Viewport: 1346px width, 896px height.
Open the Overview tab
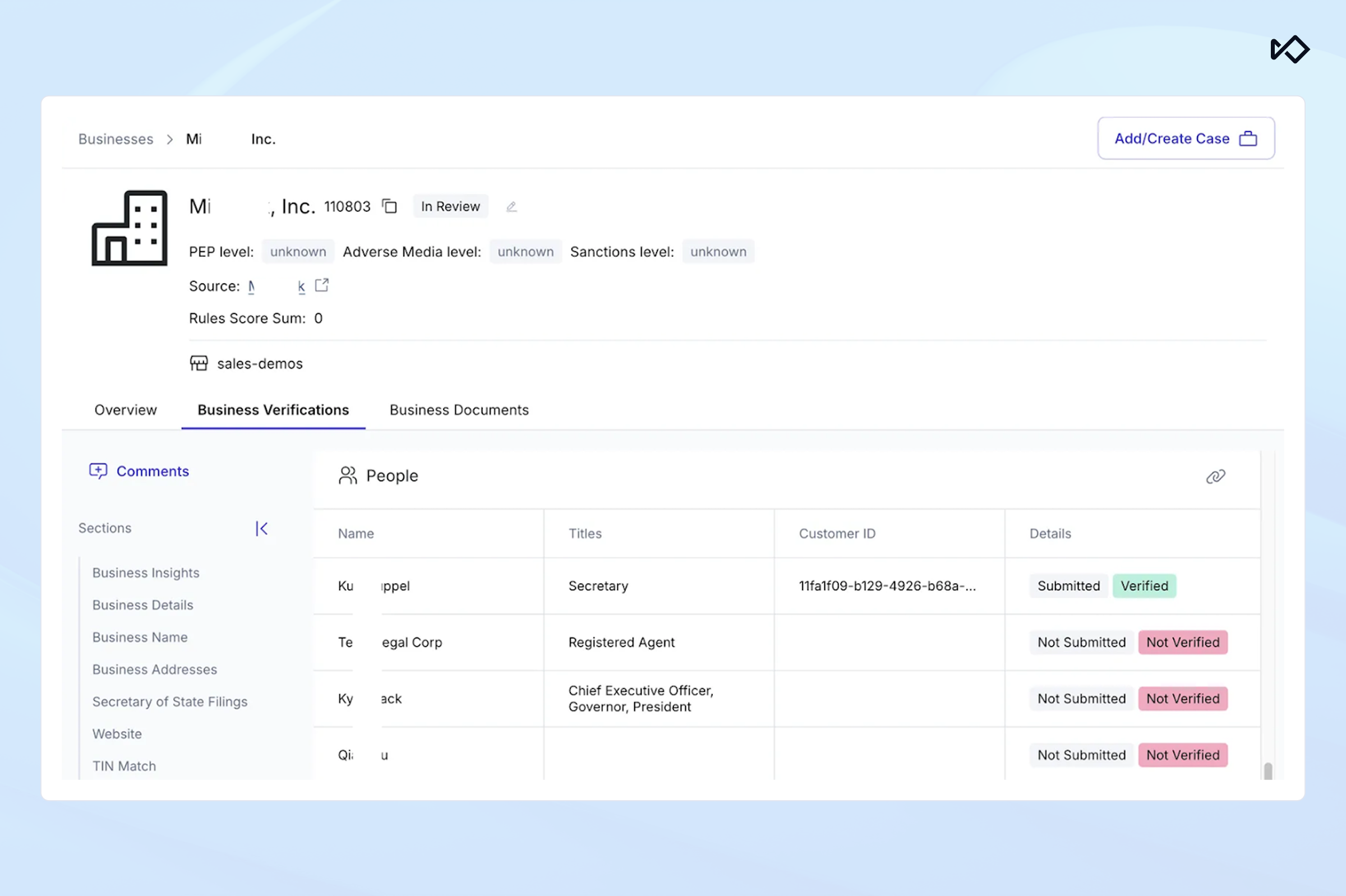coord(126,410)
